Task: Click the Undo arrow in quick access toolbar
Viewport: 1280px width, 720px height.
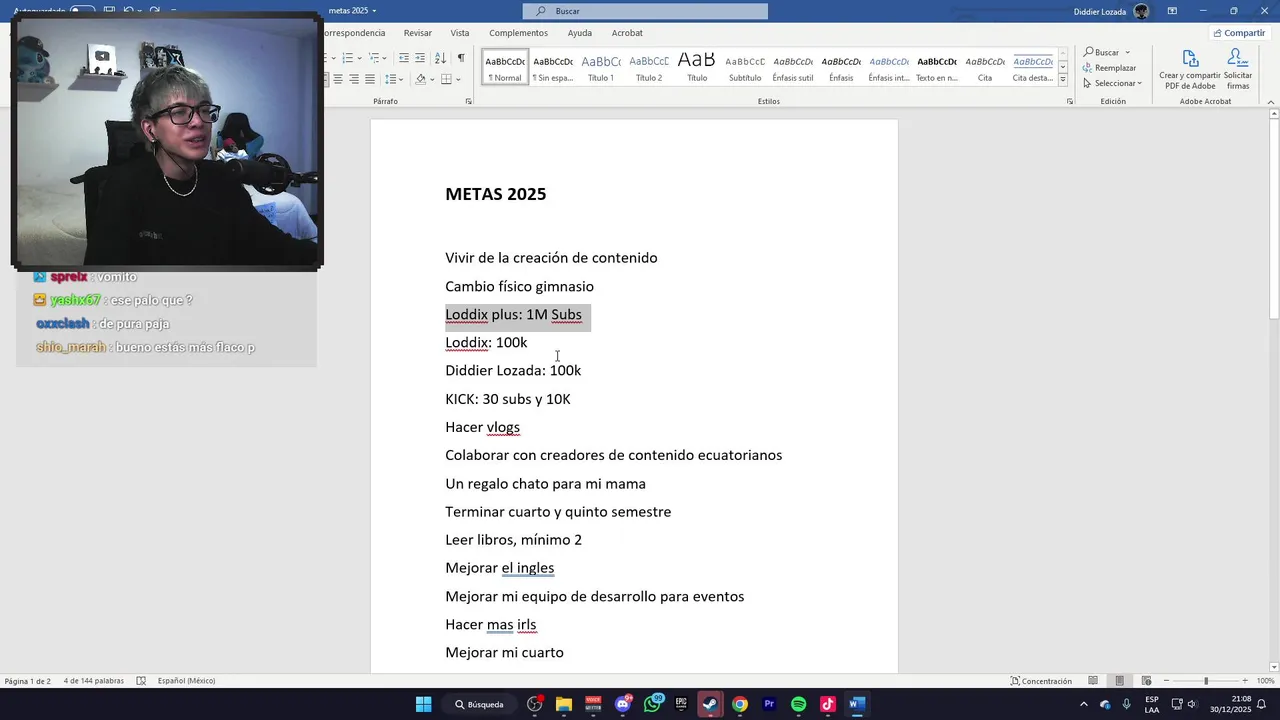Action: click(x=128, y=11)
